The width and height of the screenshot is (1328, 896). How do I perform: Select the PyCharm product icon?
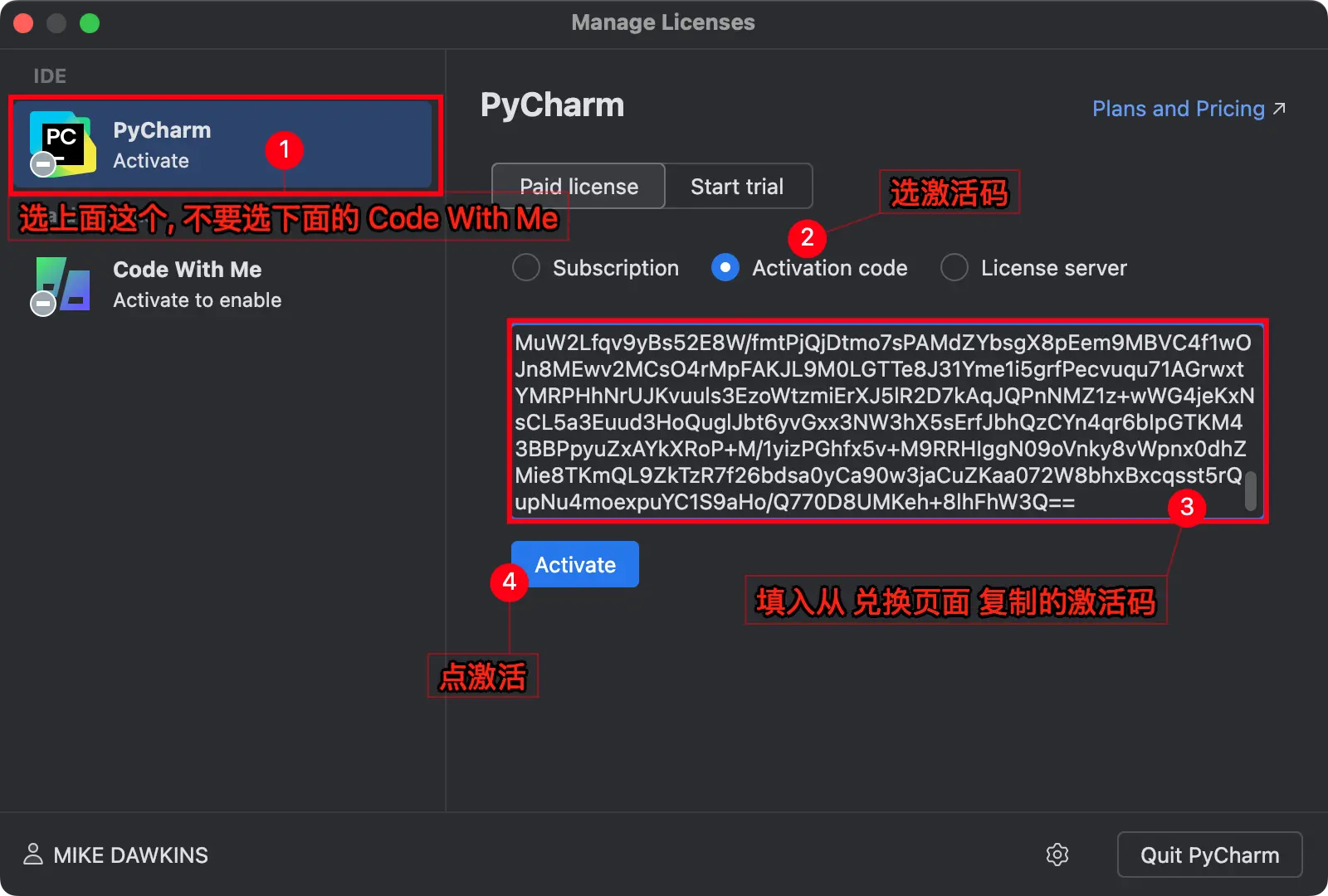(62, 144)
